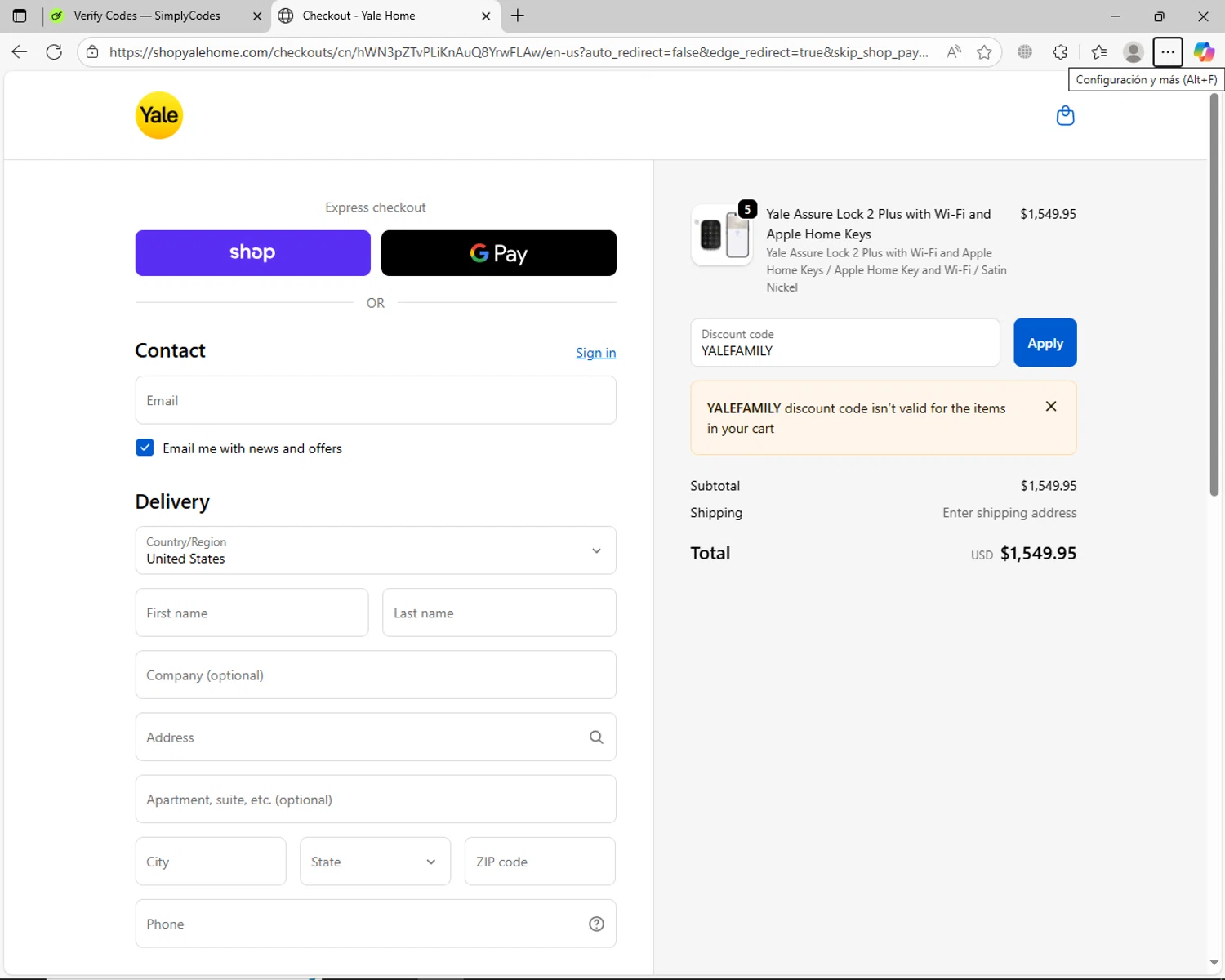The height and width of the screenshot is (980, 1225).
Task: Focus the Last name field
Action: pyautogui.click(x=499, y=612)
